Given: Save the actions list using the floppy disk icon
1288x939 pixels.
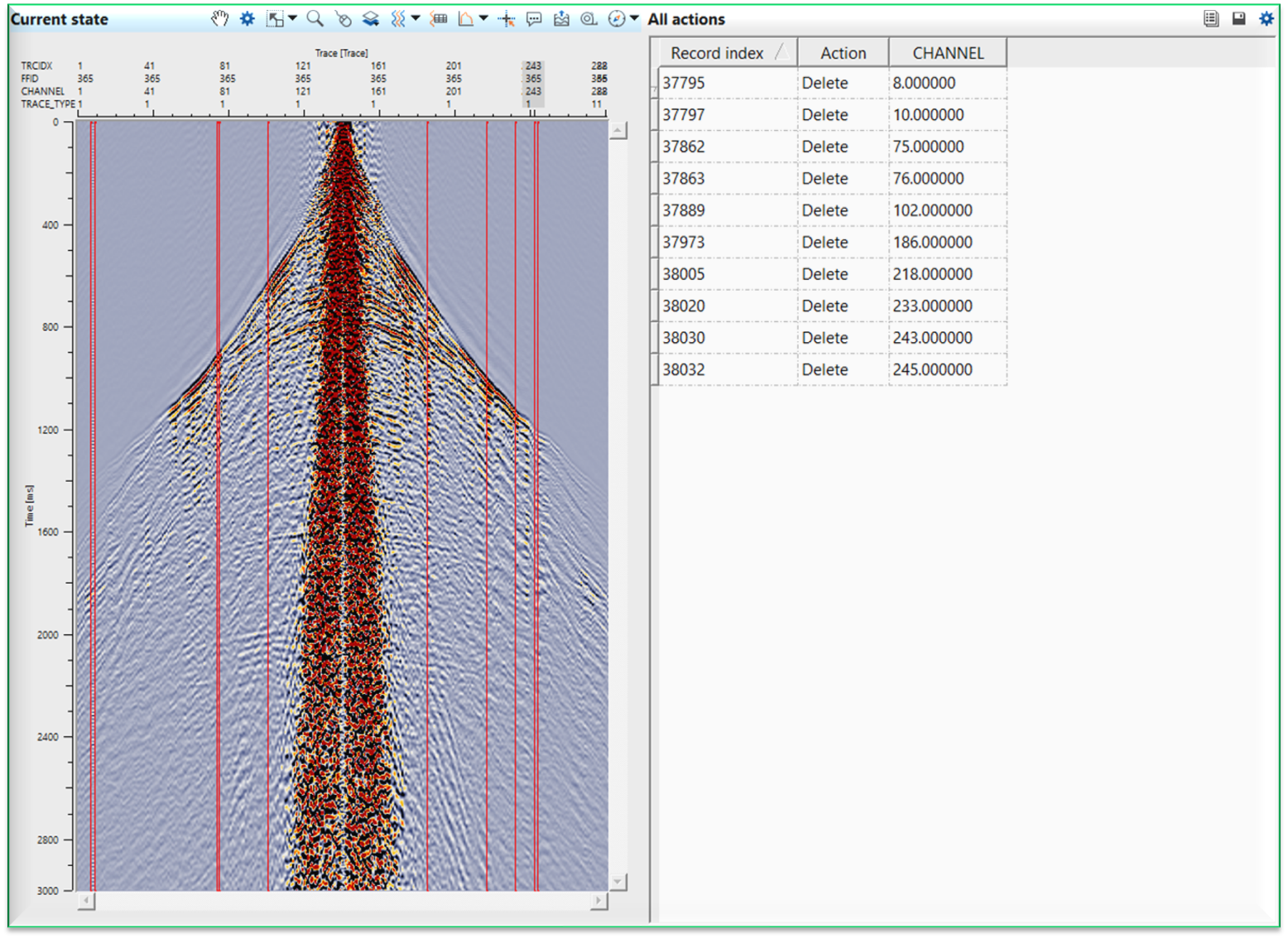Looking at the screenshot, I should pos(1238,17).
